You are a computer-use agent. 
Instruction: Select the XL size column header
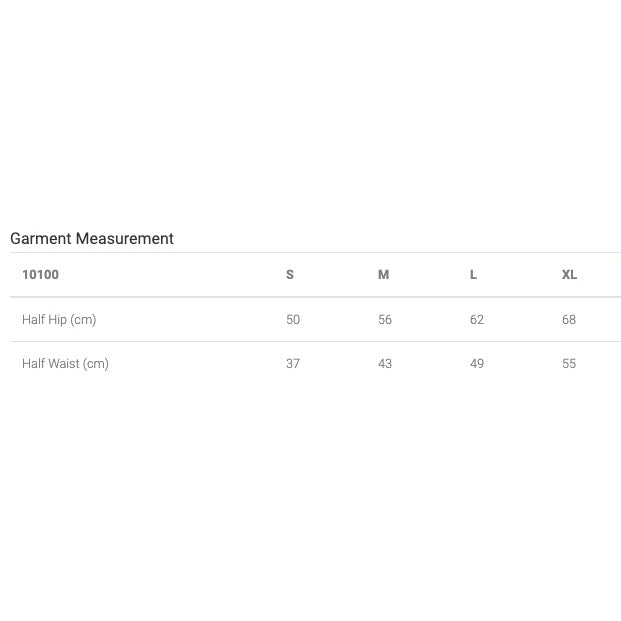(x=569, y=274)
